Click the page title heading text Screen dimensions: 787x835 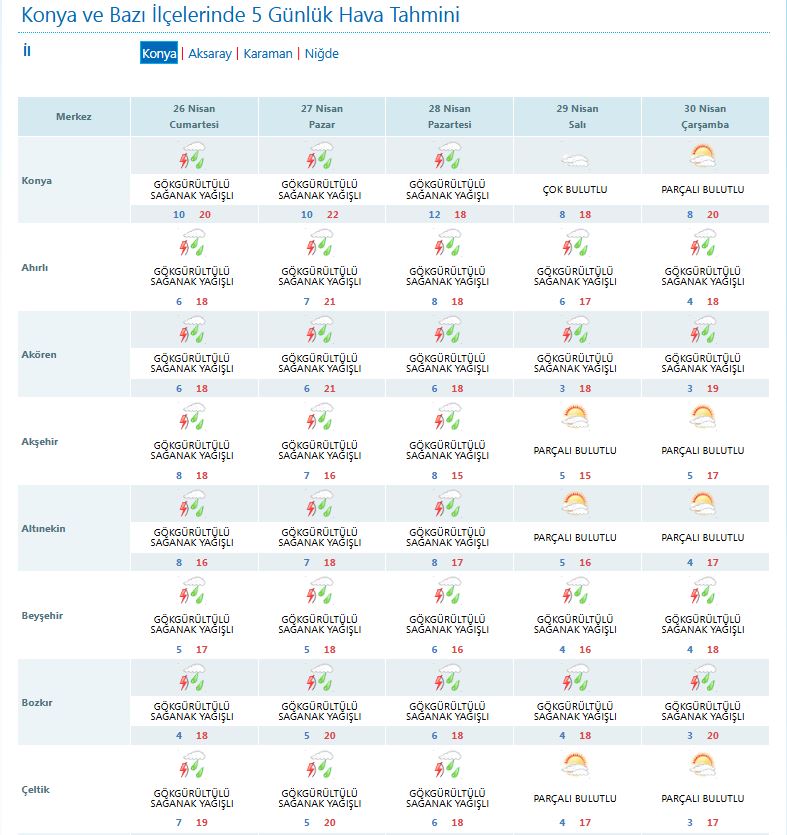pos(241,16)
